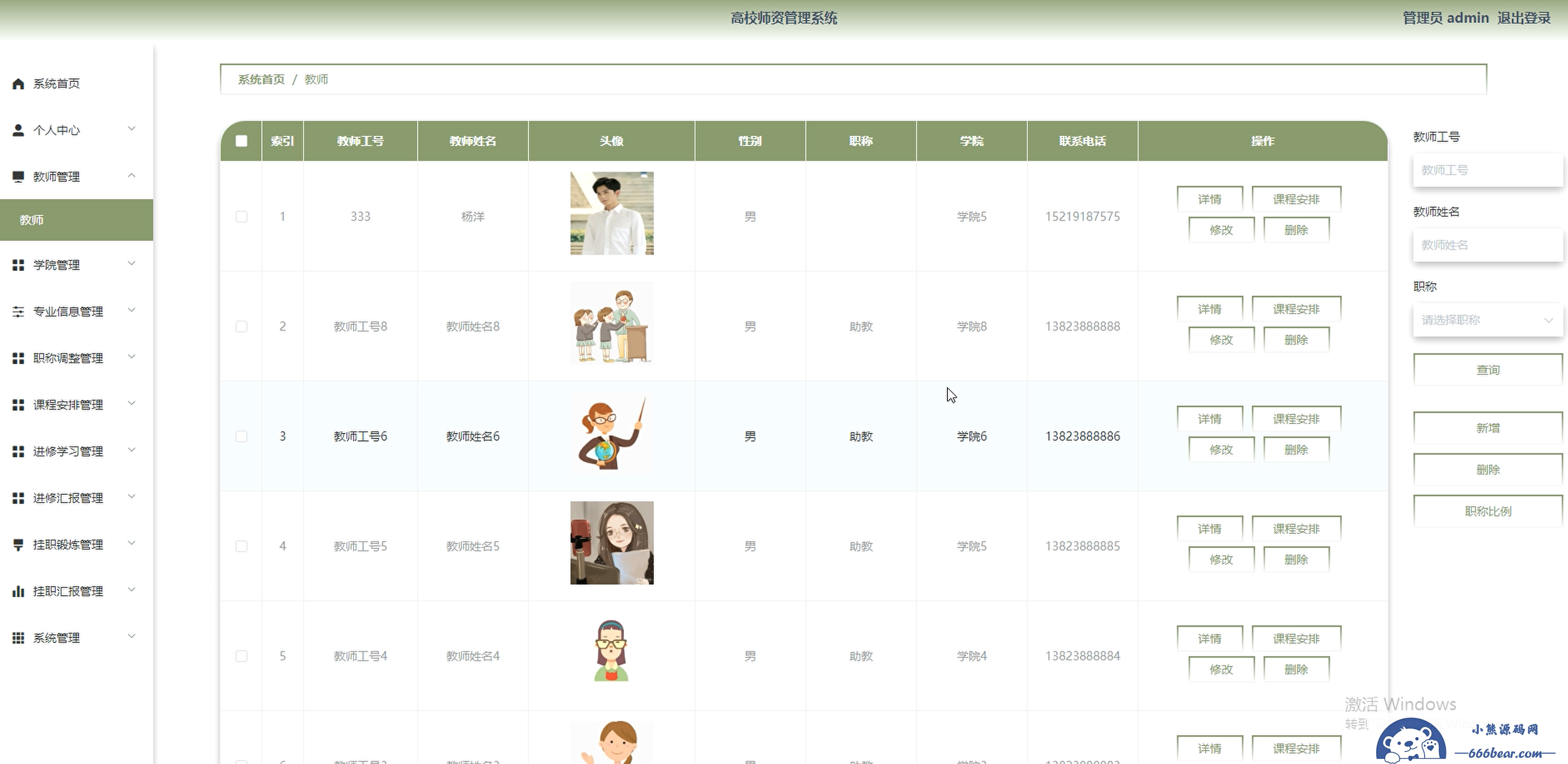This screenshot has width=1568, height=764.
Task: Open 详情 for 教师姓名6
Action: pos(1209,419)
